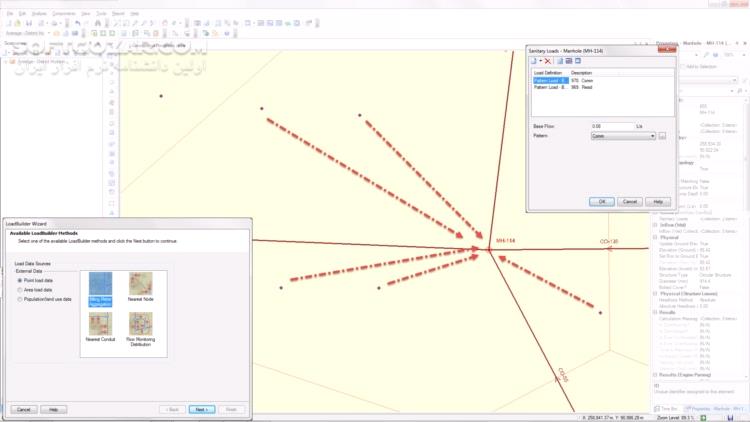Collapse Physical (Structure Losses) section in Properties
750x422 pixels.
click(655, 294)
